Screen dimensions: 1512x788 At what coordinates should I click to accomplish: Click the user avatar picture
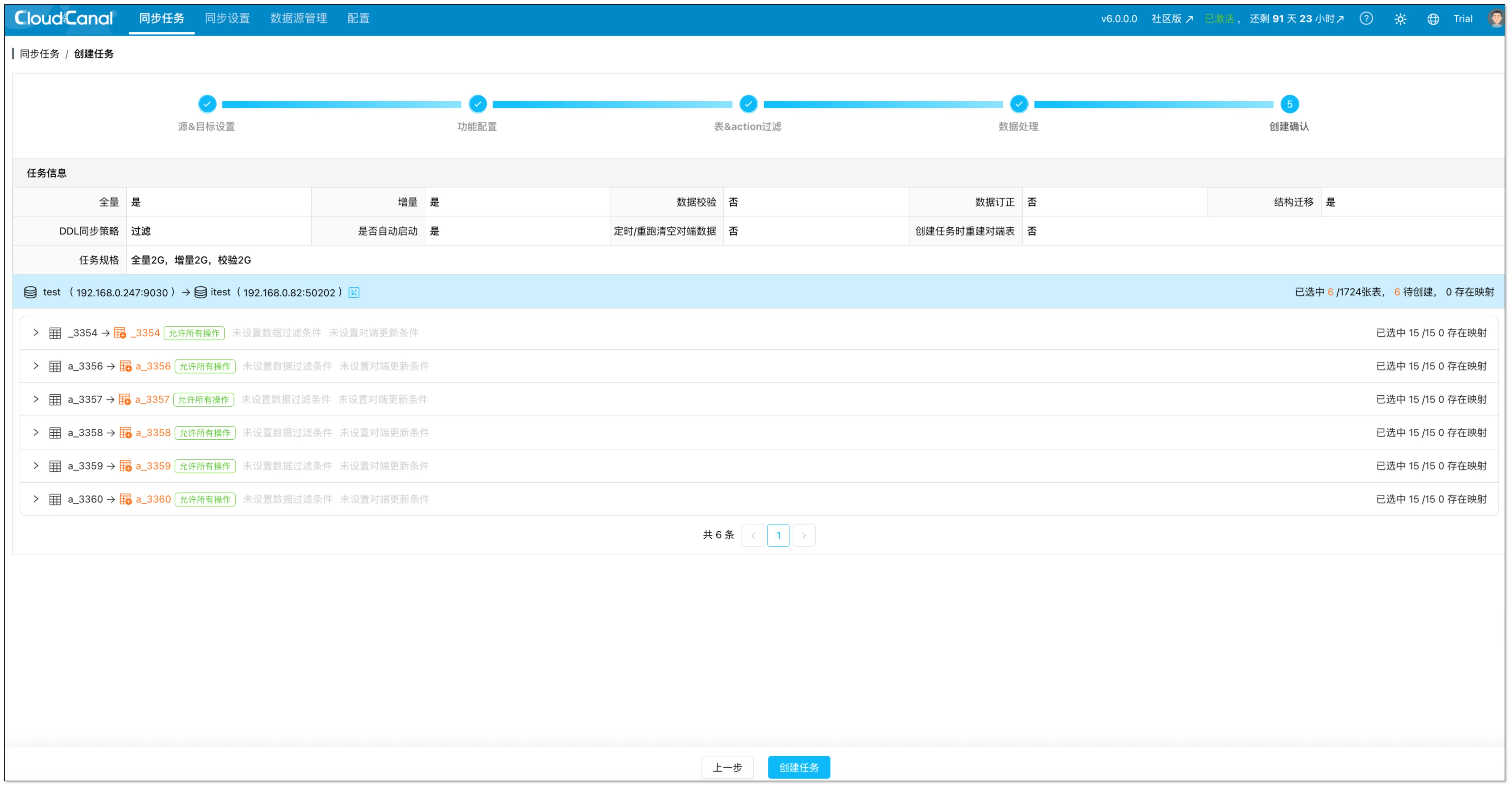click(1496, 18)
